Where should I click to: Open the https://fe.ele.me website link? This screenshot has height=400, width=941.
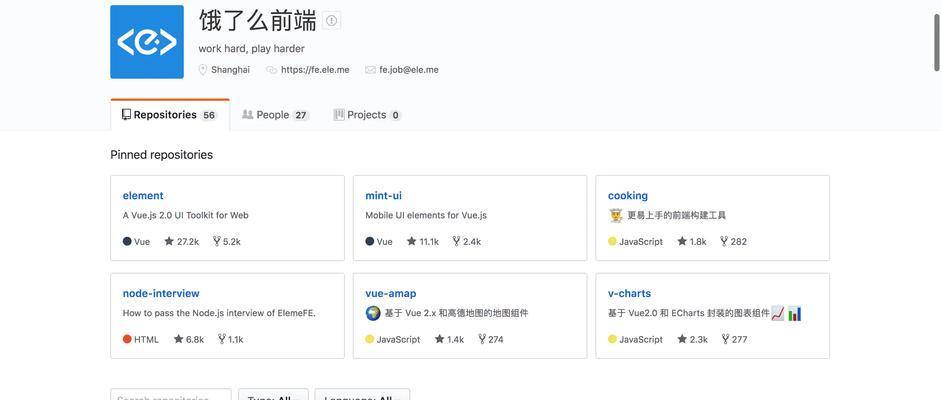coord(315,70)
